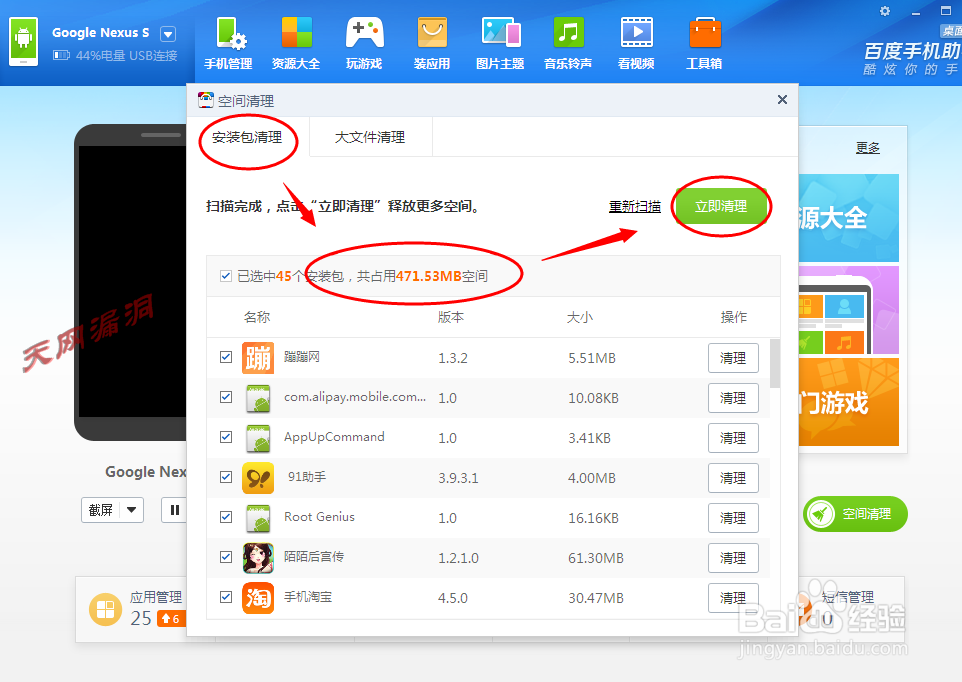
Task: Click the purple apps promo tile
Action: [848, 310]
